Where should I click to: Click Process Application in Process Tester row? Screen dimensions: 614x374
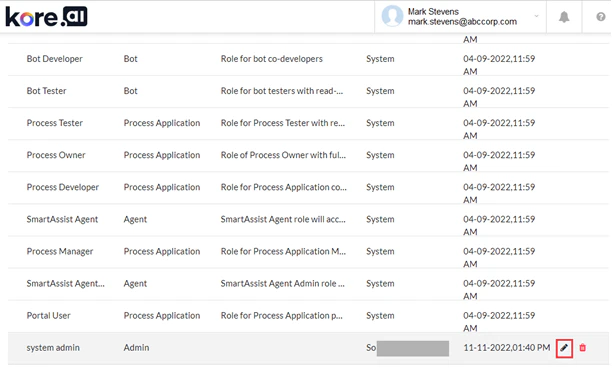pos(162,123)
